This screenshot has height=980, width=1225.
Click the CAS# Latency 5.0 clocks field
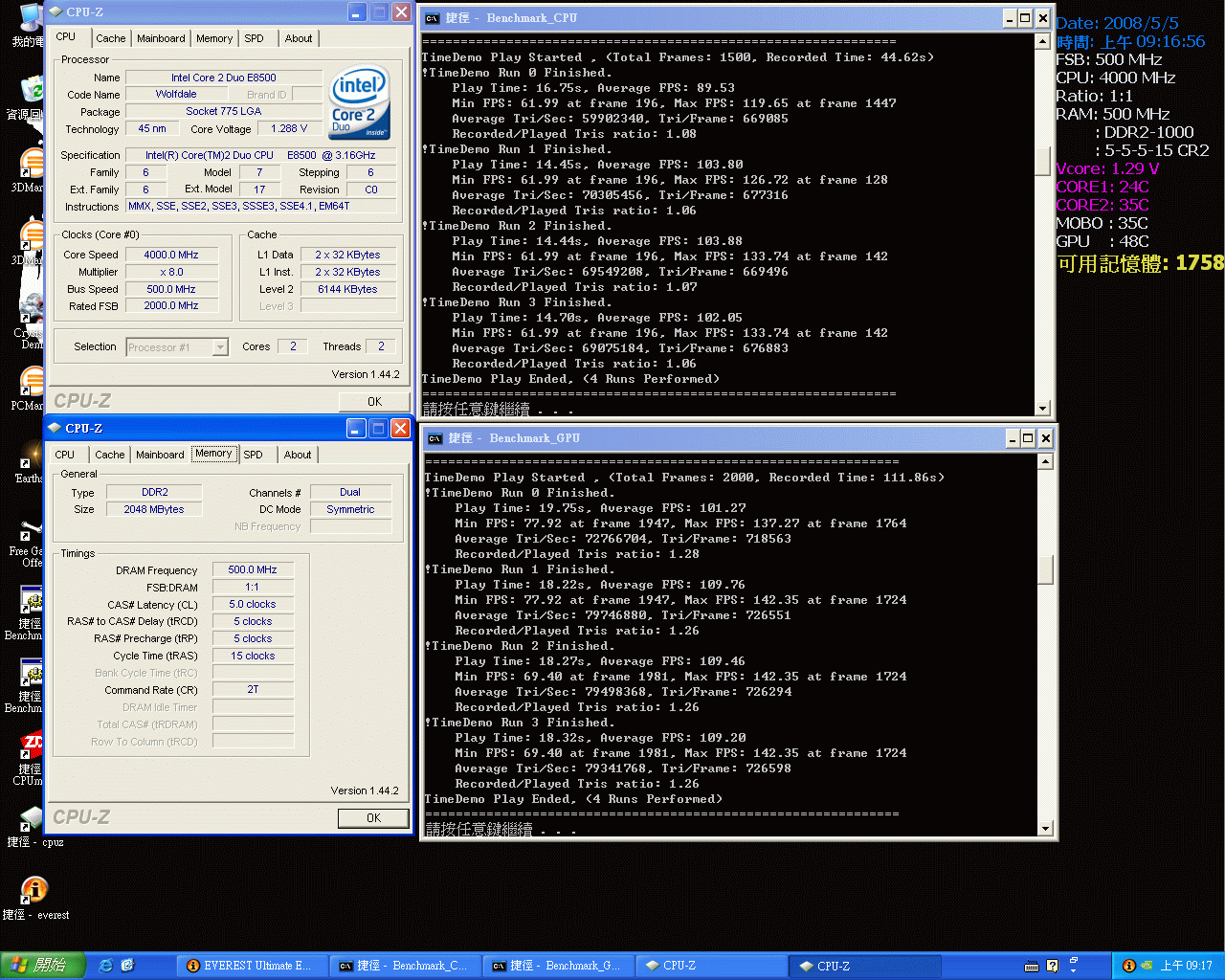[253, 604]
